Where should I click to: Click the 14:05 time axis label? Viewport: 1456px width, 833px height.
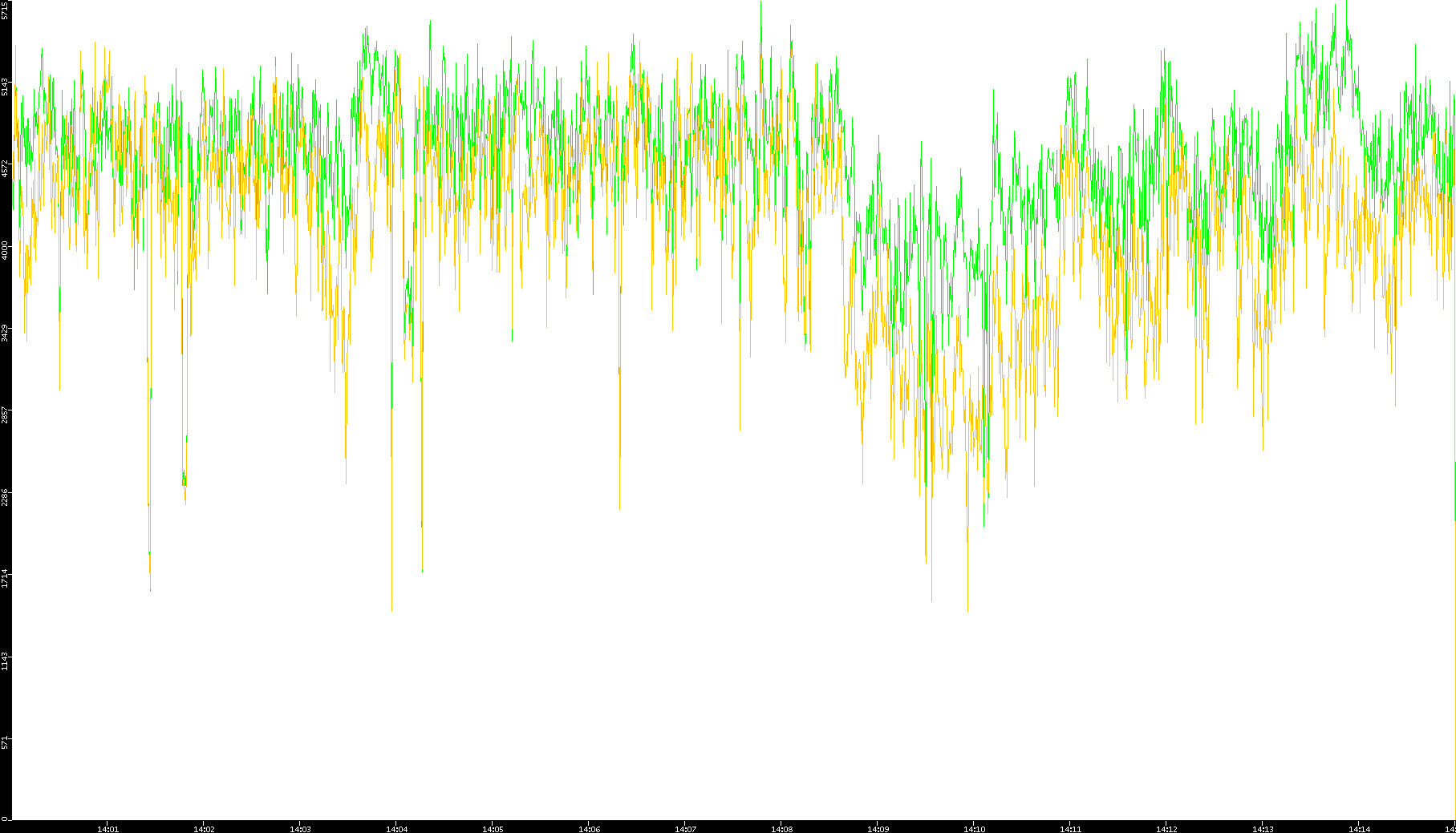pos(493,829)
